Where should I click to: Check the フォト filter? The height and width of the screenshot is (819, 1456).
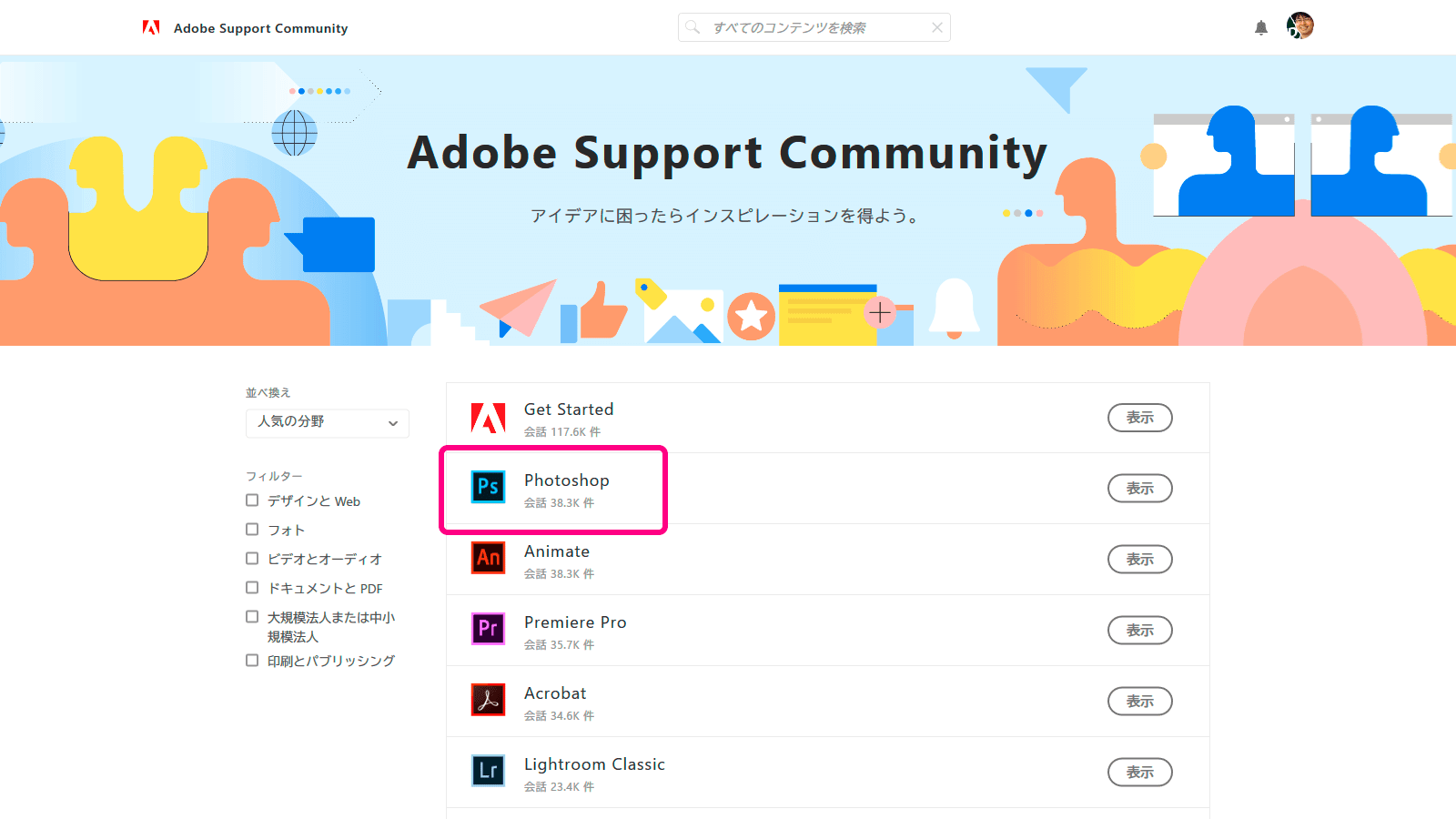pyautogui.click(x=252, y=530)
